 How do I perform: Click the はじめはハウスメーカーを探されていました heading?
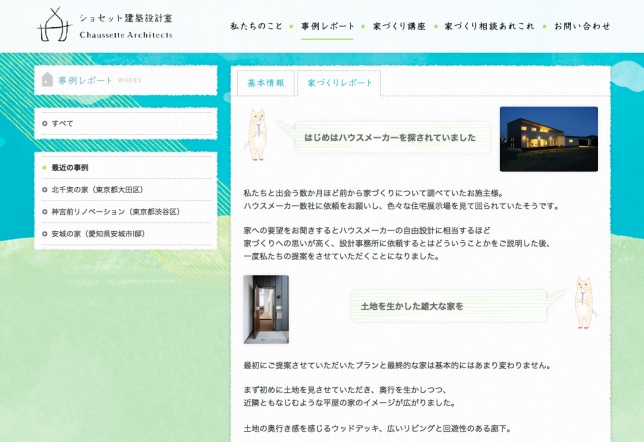[390, 138]
